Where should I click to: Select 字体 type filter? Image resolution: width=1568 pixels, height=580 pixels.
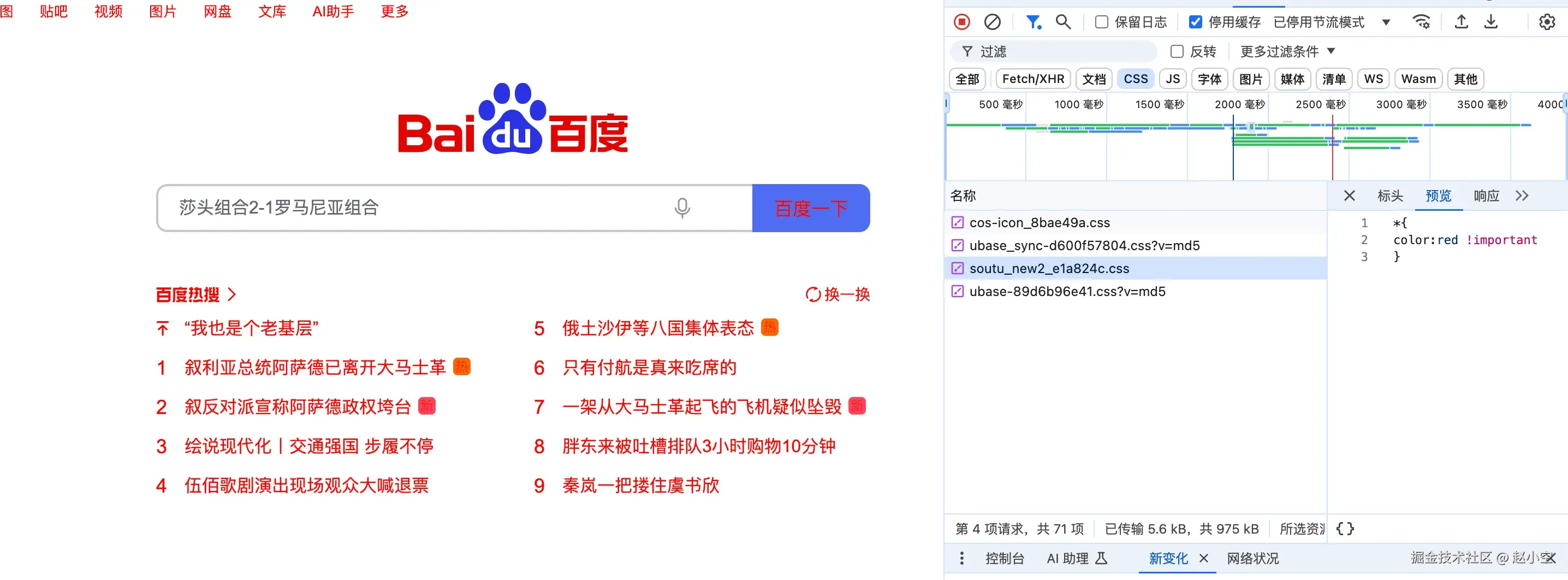click(1209, 79)
